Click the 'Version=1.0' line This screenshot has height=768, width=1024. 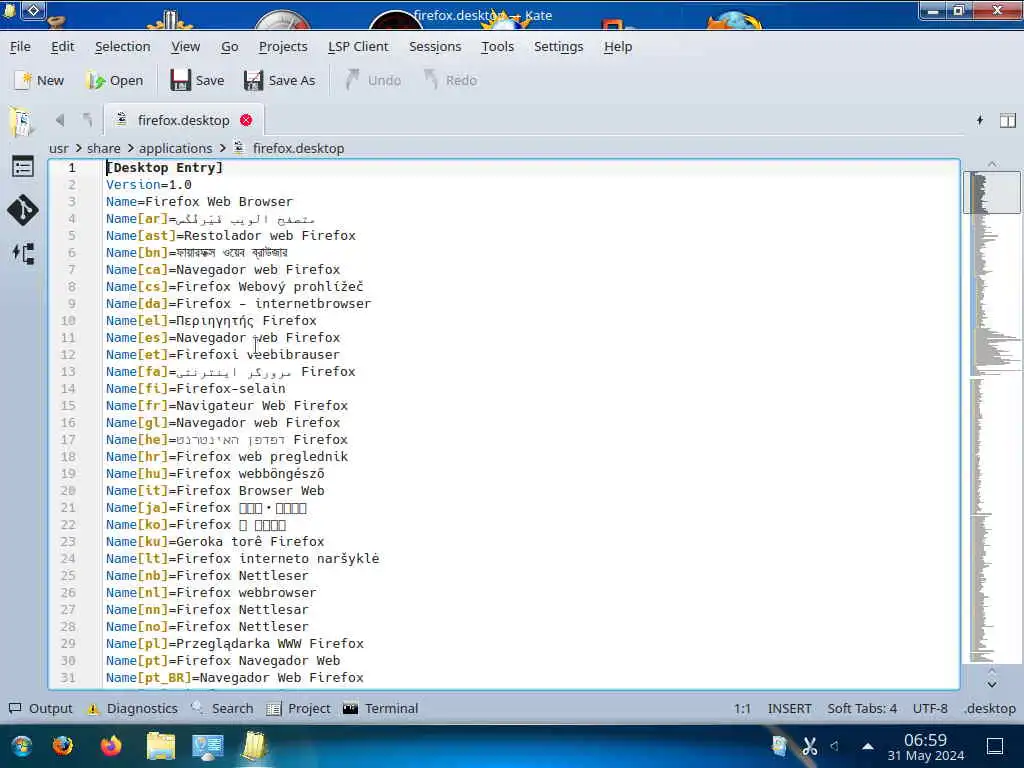tap(149, 185)
